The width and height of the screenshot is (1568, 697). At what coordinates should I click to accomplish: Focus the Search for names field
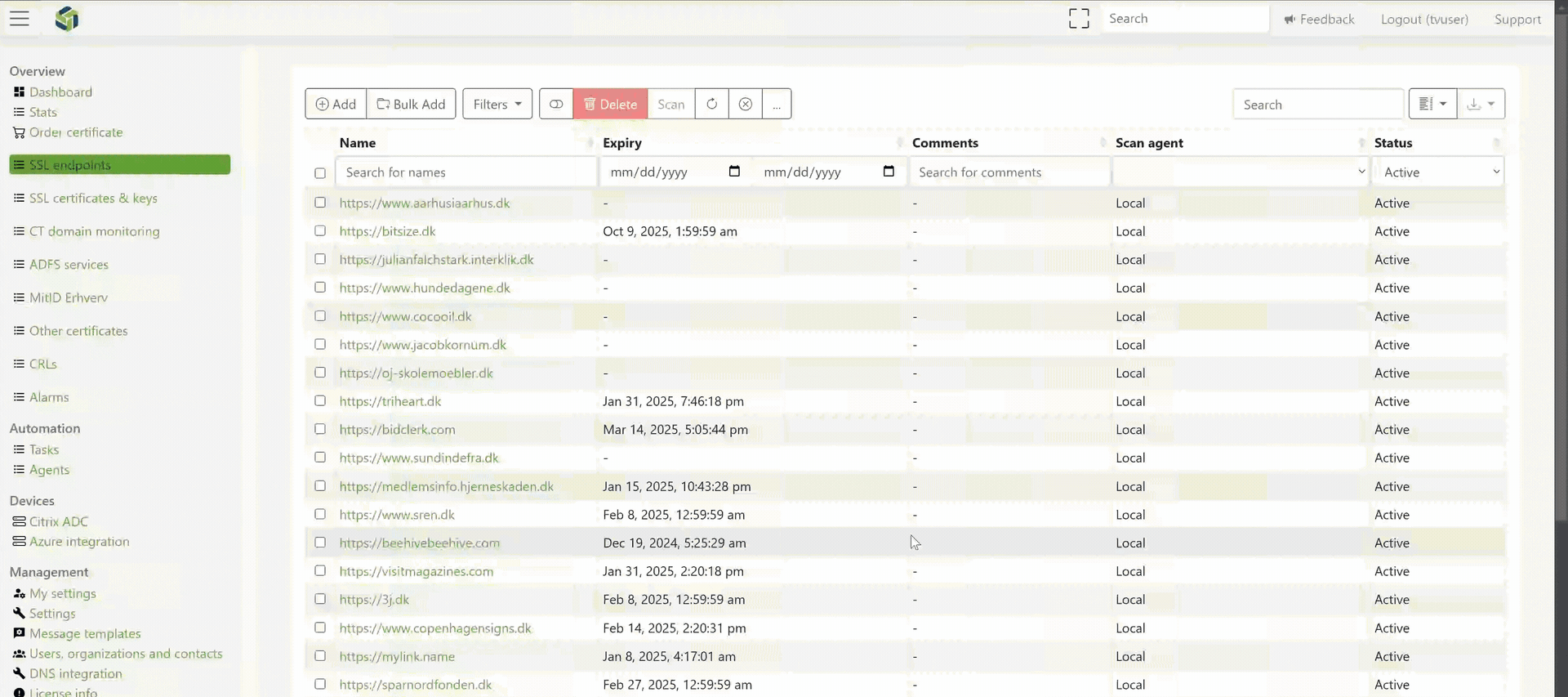pyautogui.click(x=465, y=172)
